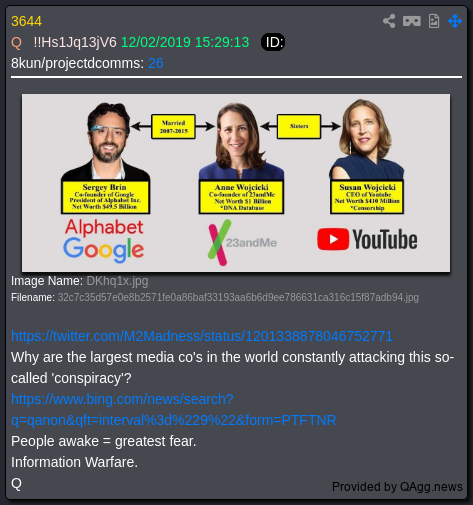
Task: Open the M2Madness twitter status link
Action: coord(202,336)
